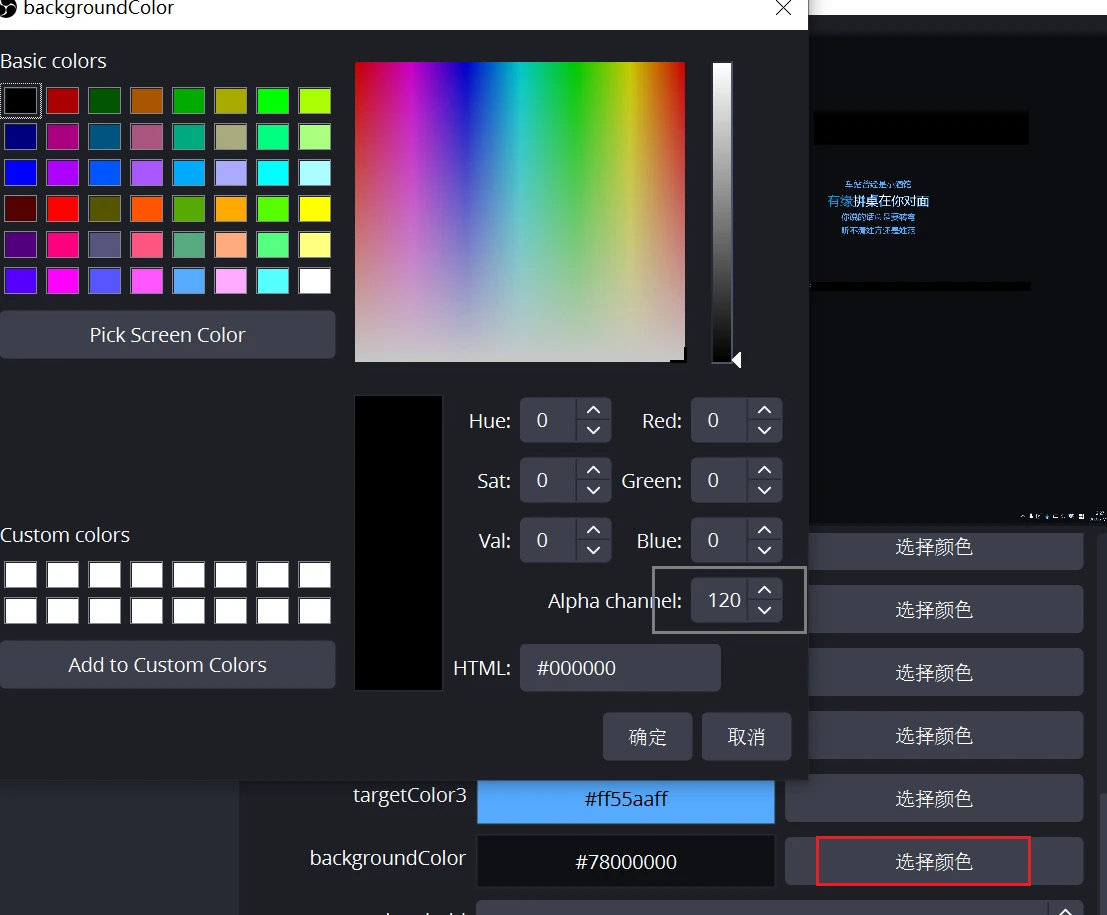Image resolution: width=1107 pixels, height=915 pixels.
Task: Decrease the Red value with down arrow
Action: (x=765, y=430)
